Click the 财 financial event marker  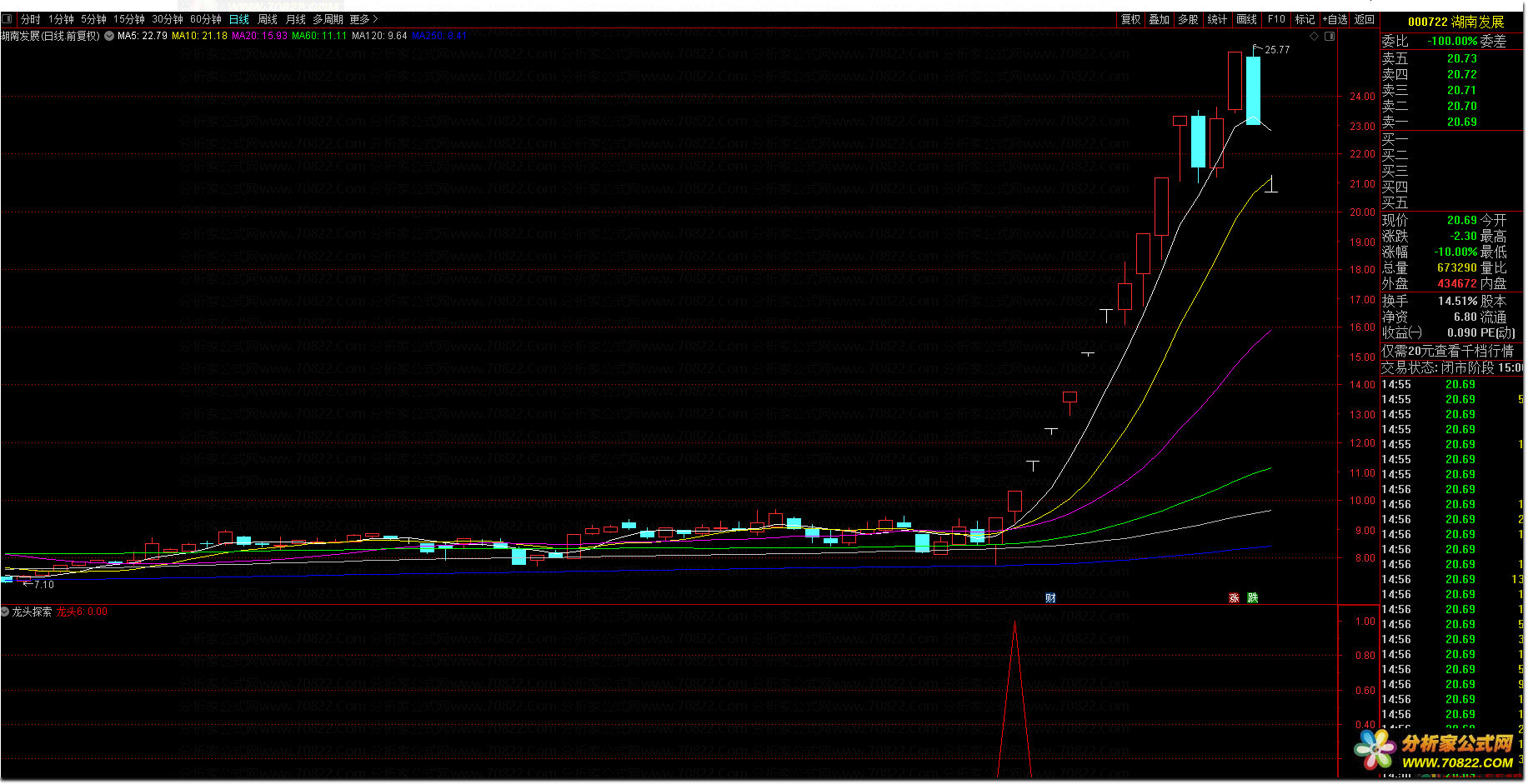[1050, 597]
